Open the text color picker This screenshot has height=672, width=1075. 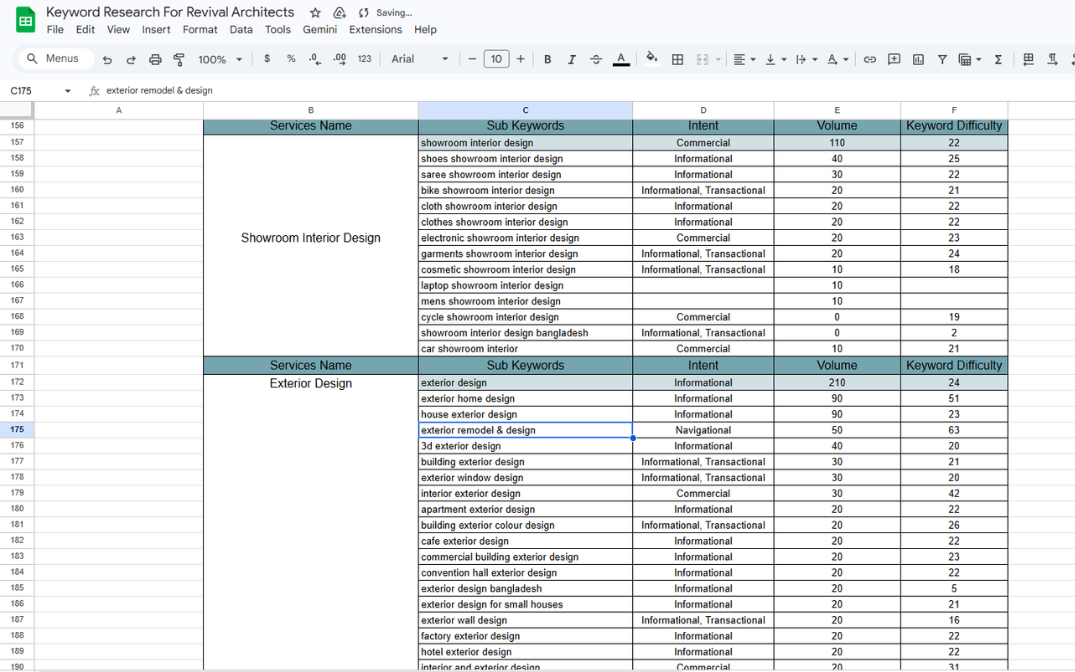click(621, 60)
